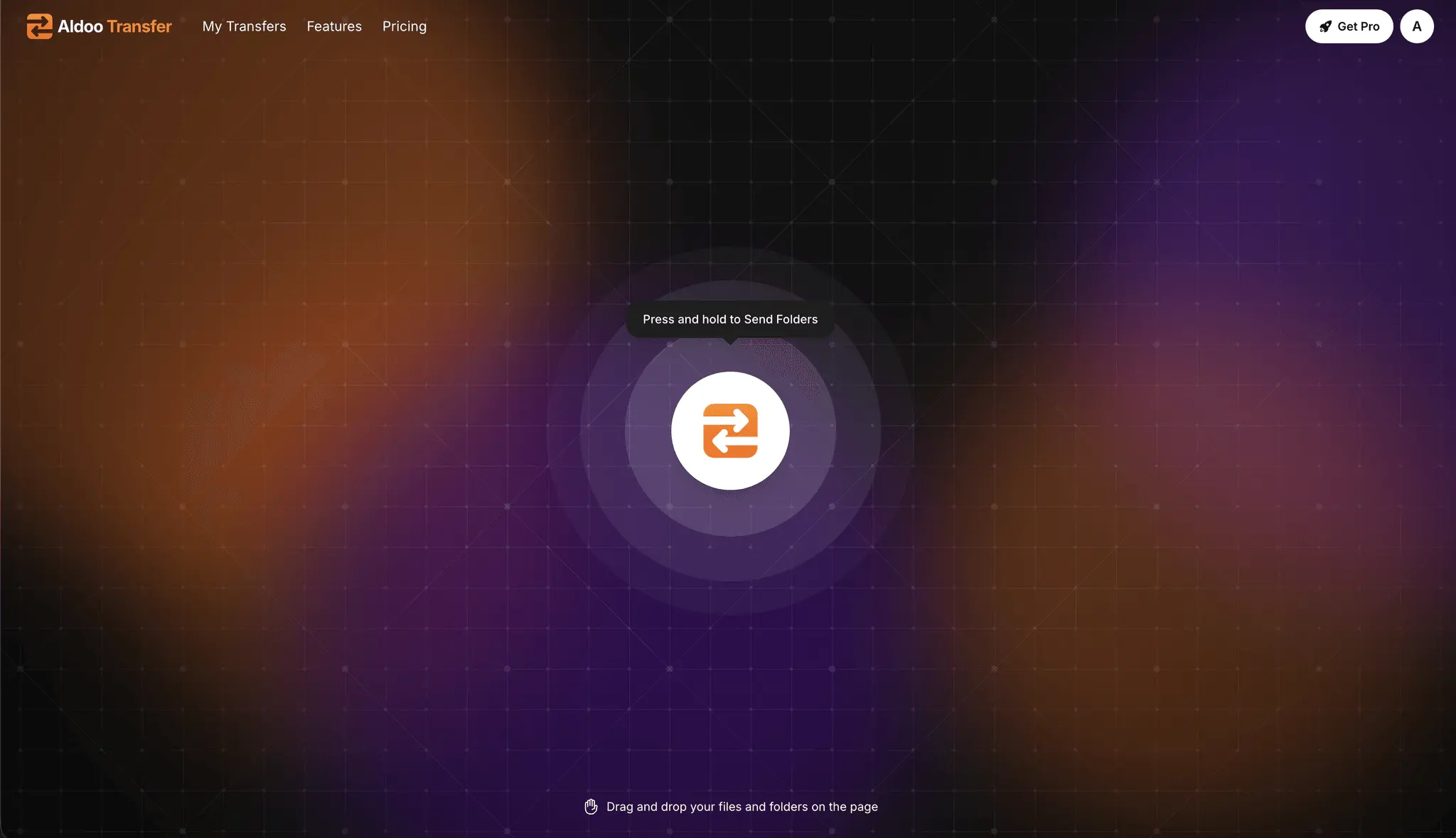Click "Drag and drop your files and folders" text
Viewport: 1456px width, 838px height.
click(742, 807)
